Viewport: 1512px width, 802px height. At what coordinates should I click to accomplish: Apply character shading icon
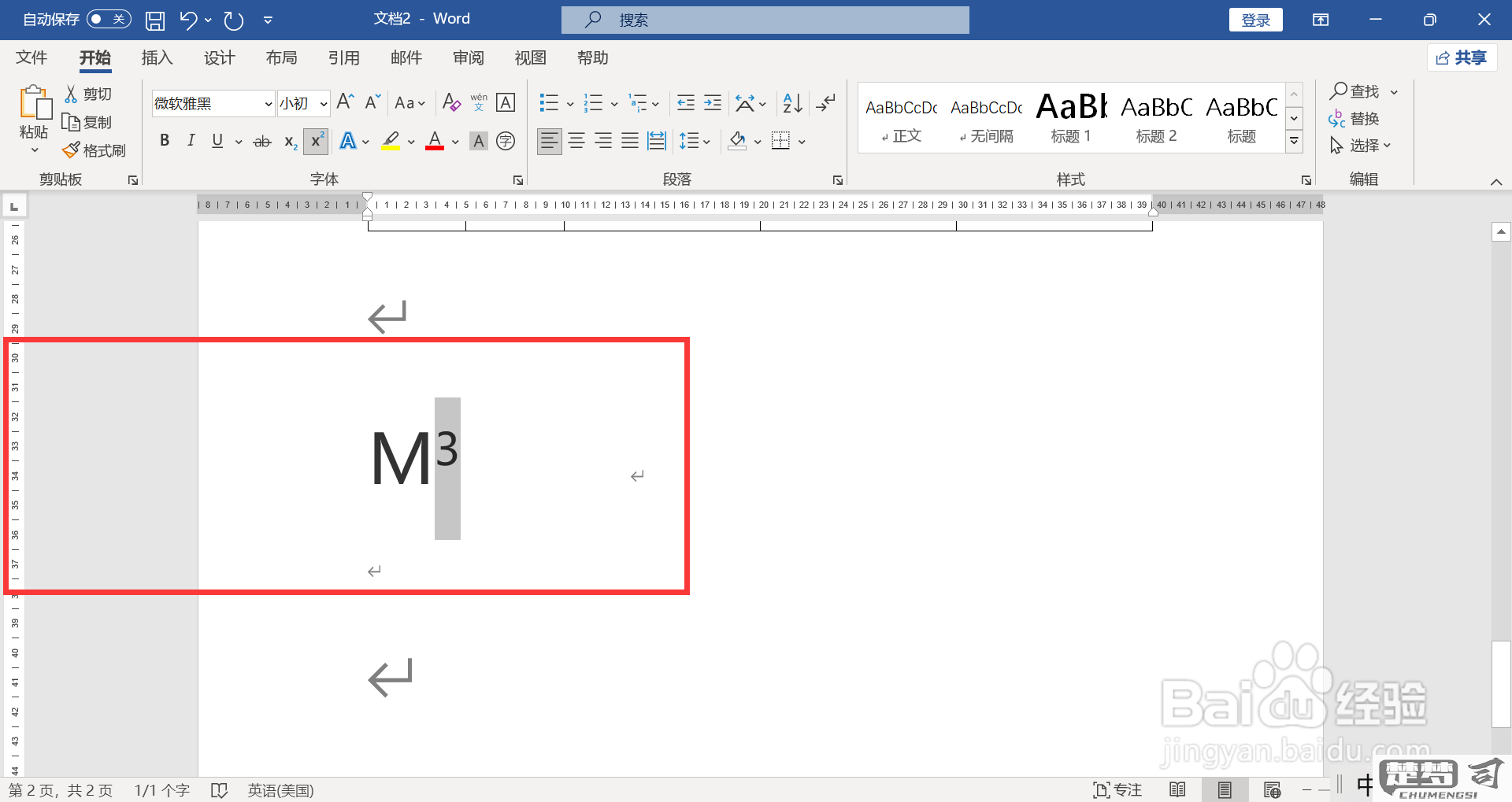[479, 141]
